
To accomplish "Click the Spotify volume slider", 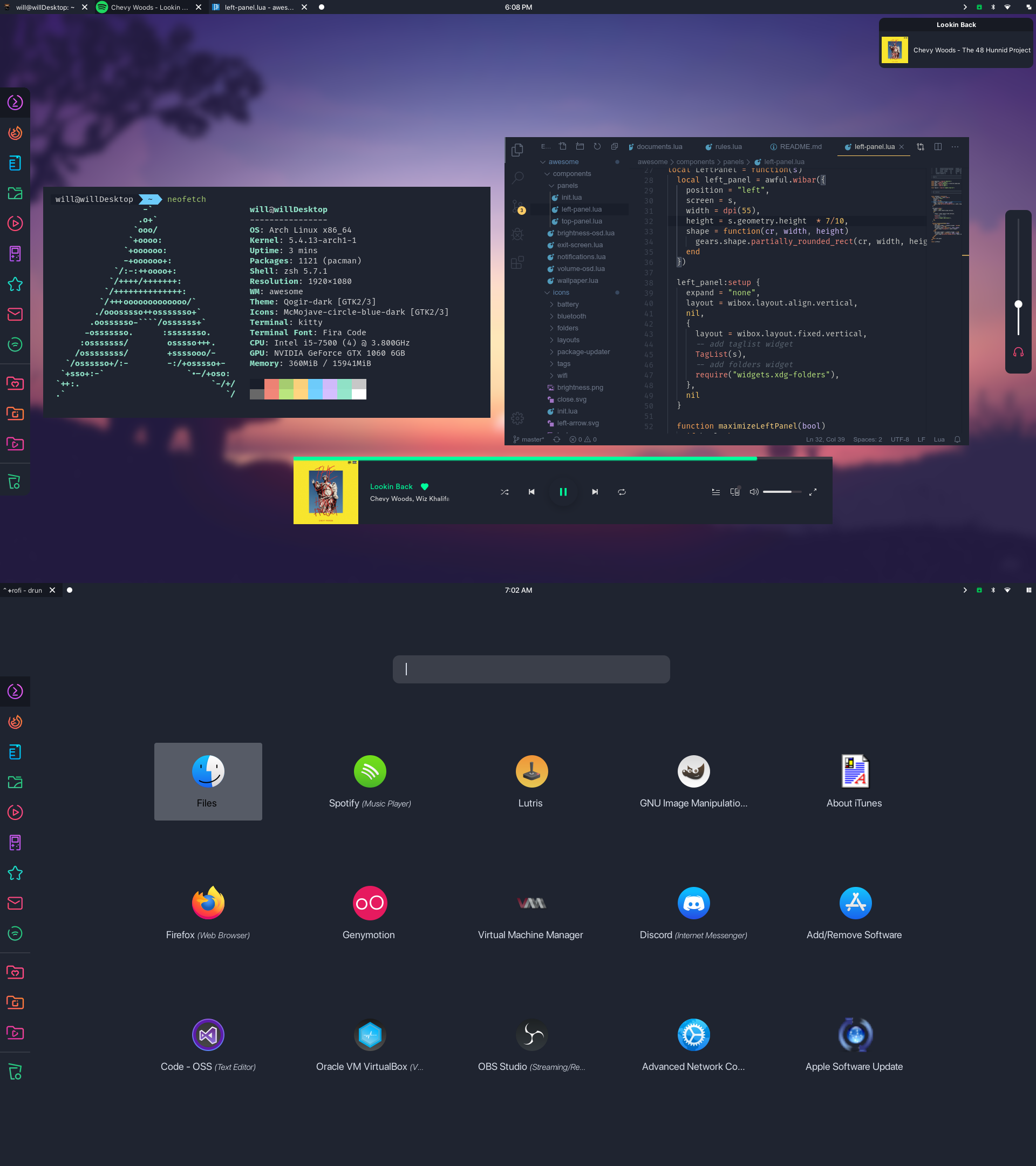I will click(782, 492).
